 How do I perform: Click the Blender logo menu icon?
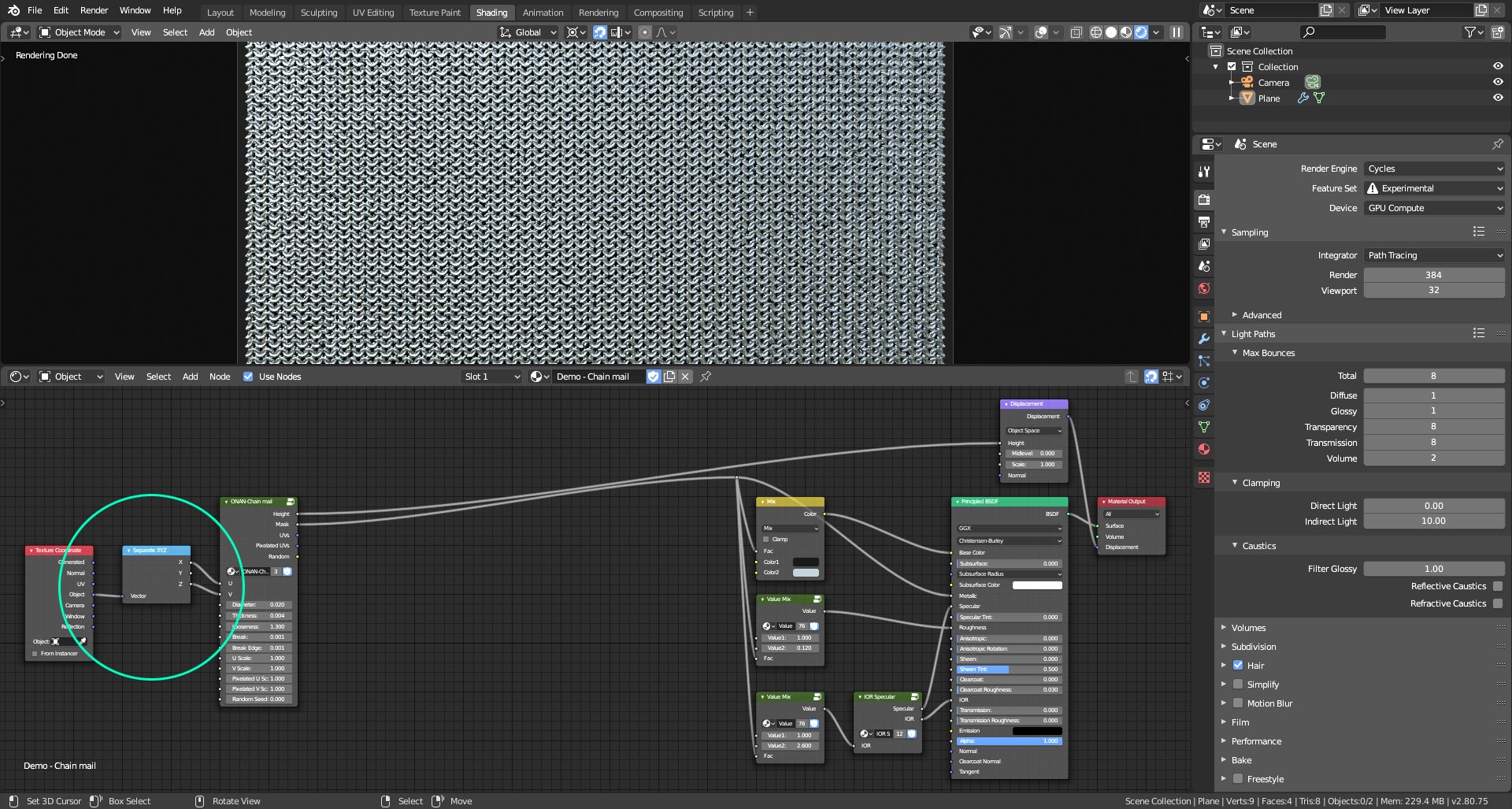pyautogui.click(x=13, y=10)
